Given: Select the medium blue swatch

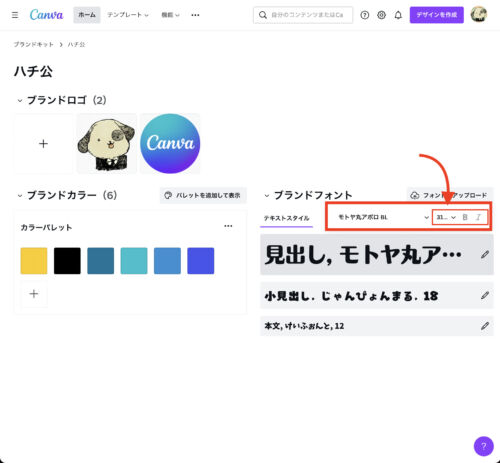Looking at the screenshot, I should [x=167, y=261].
